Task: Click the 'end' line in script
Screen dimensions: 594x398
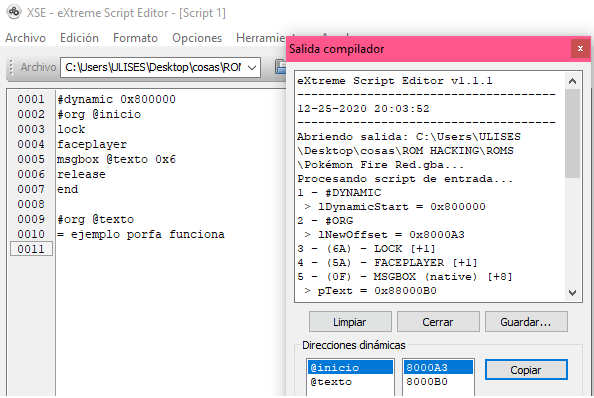Action: [x=67, y=189]
